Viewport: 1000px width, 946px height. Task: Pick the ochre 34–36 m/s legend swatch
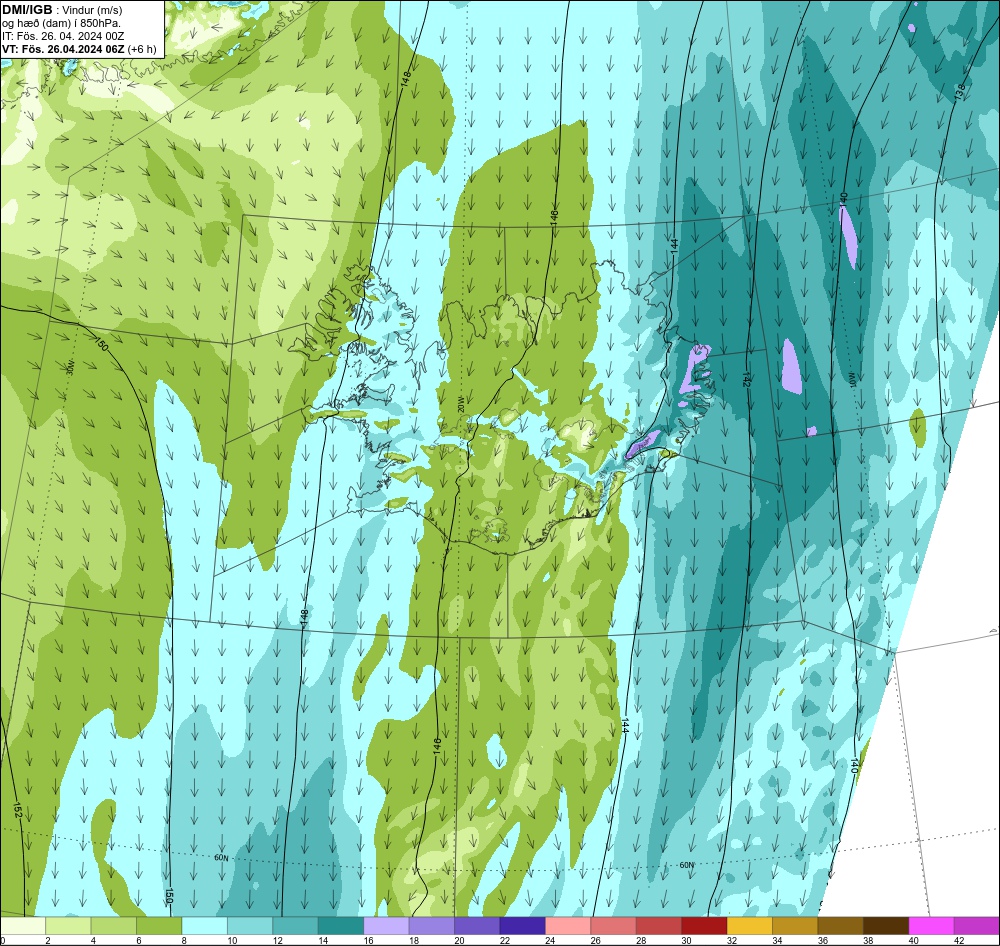click(795, 925)
